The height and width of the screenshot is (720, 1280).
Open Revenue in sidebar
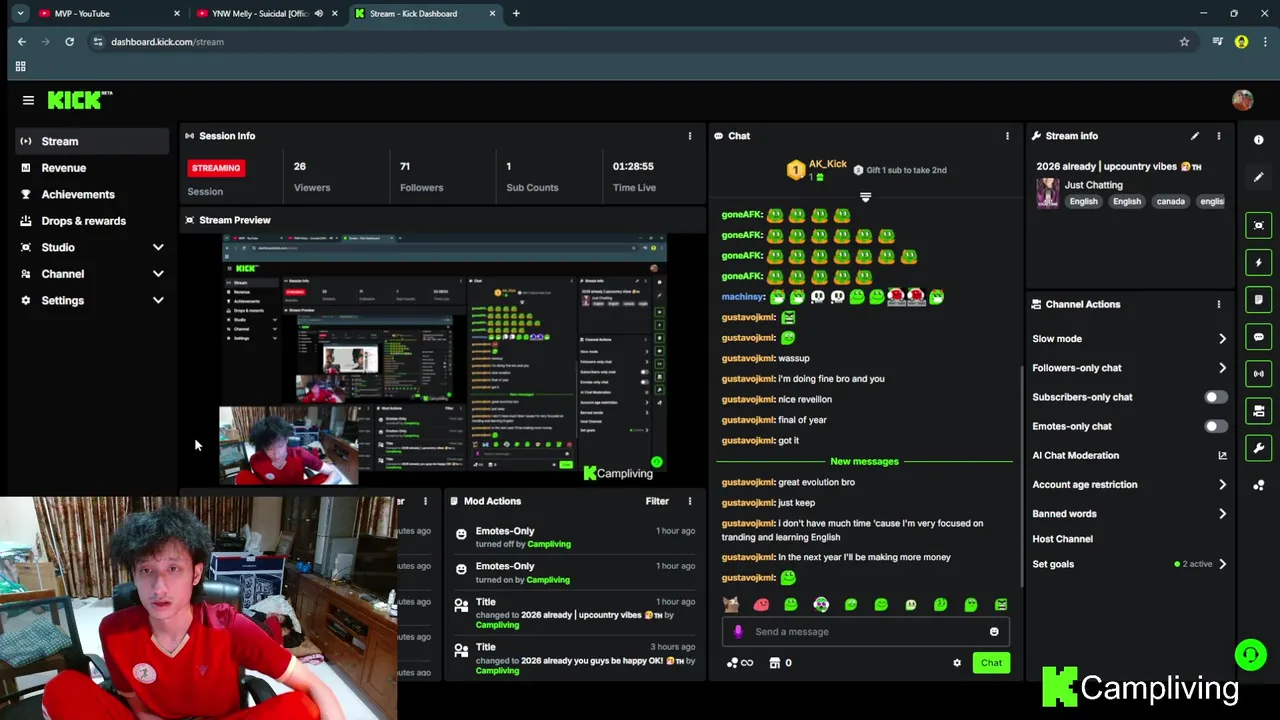[x=92, y=168]
